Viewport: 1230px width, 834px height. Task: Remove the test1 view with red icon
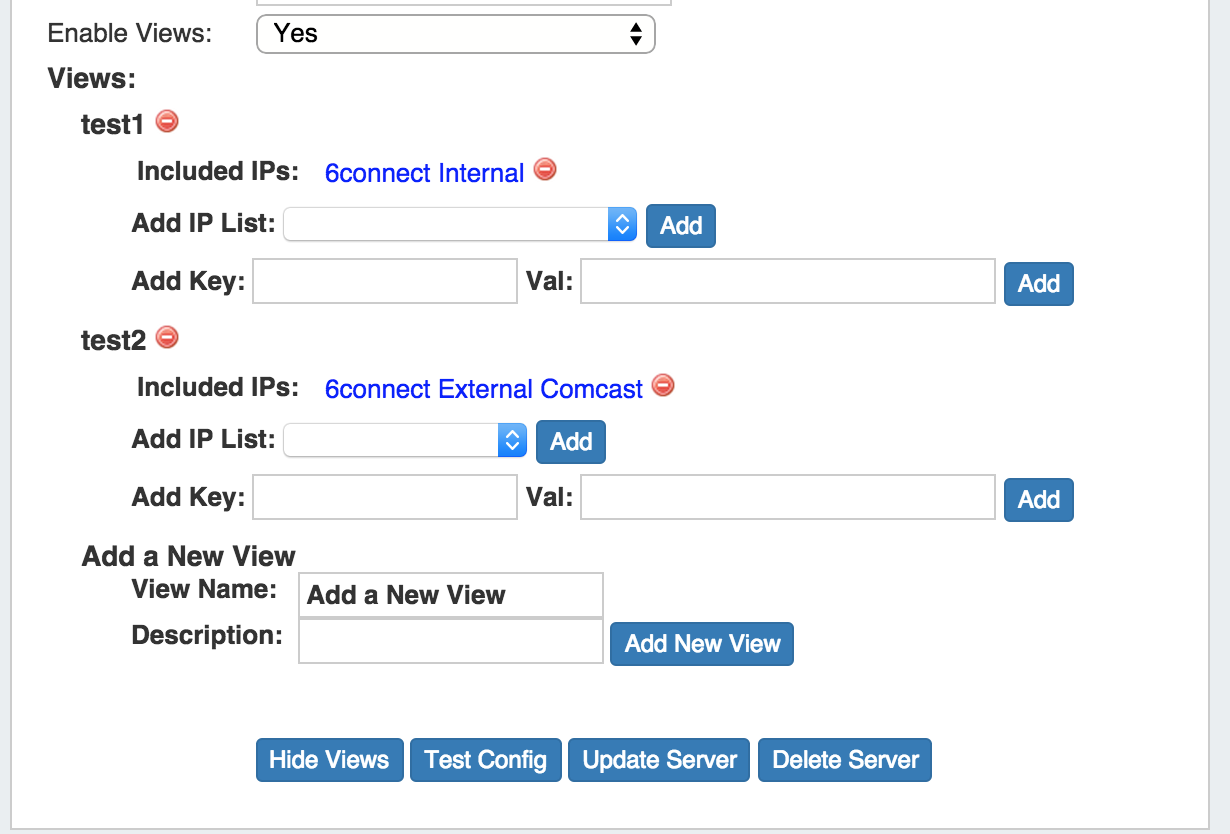click(167, 122)
